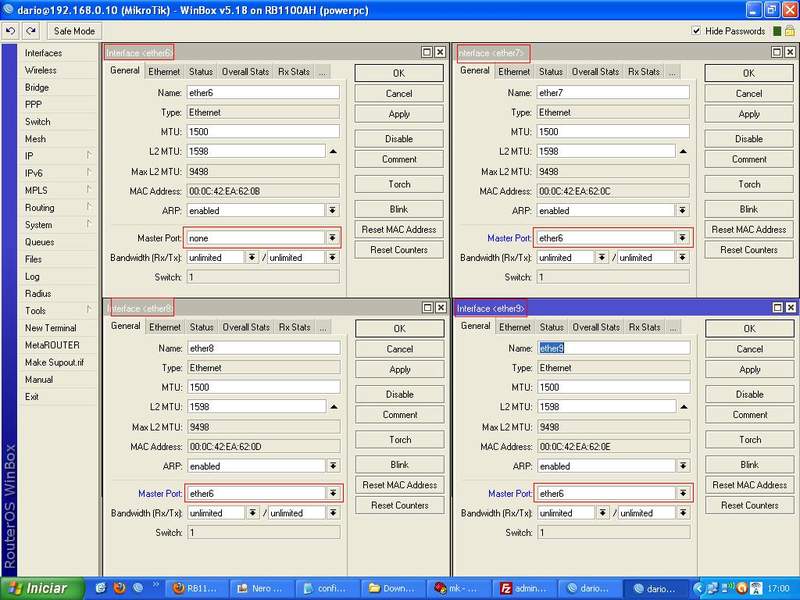Collapse L2 MTU field in ether7 window

tap(683, 152)
